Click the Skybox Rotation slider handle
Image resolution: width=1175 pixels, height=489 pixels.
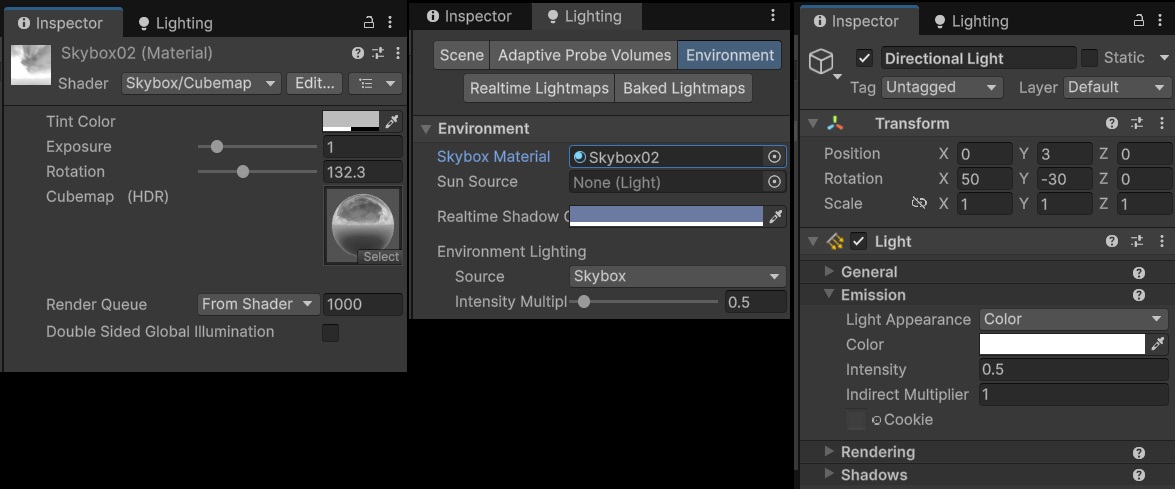tap(242, 172)
